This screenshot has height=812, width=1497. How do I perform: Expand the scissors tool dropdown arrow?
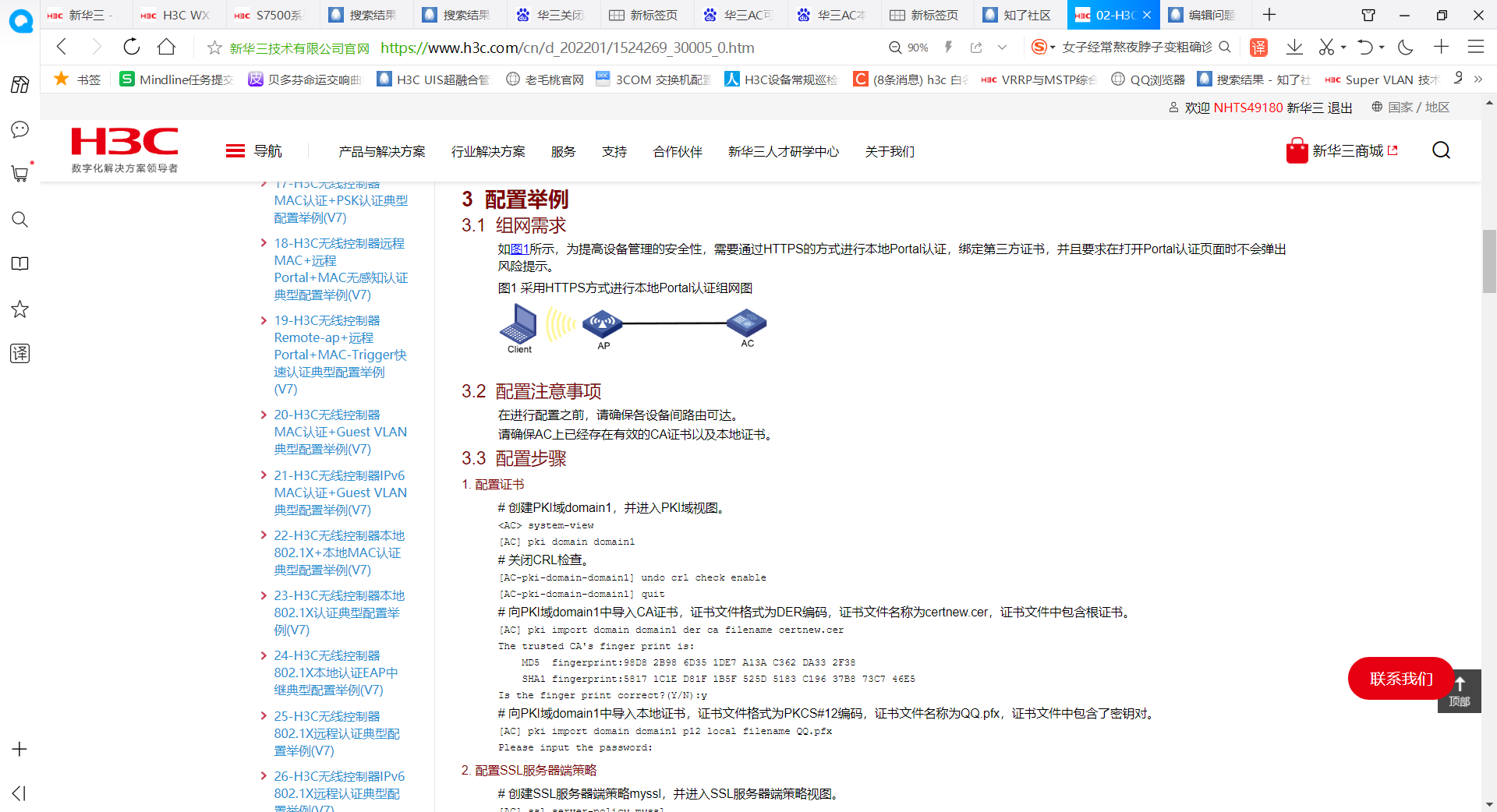(x=1343, y=48)
